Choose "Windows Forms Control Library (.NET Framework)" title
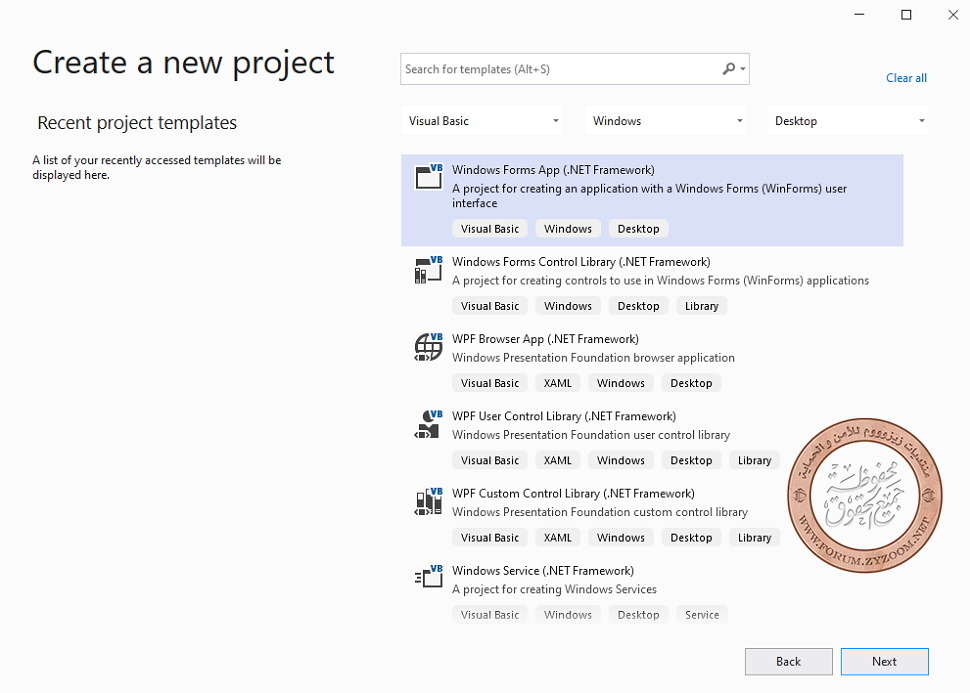The height and width of the screenshot is (693, 970). click(x=581, y=262)
